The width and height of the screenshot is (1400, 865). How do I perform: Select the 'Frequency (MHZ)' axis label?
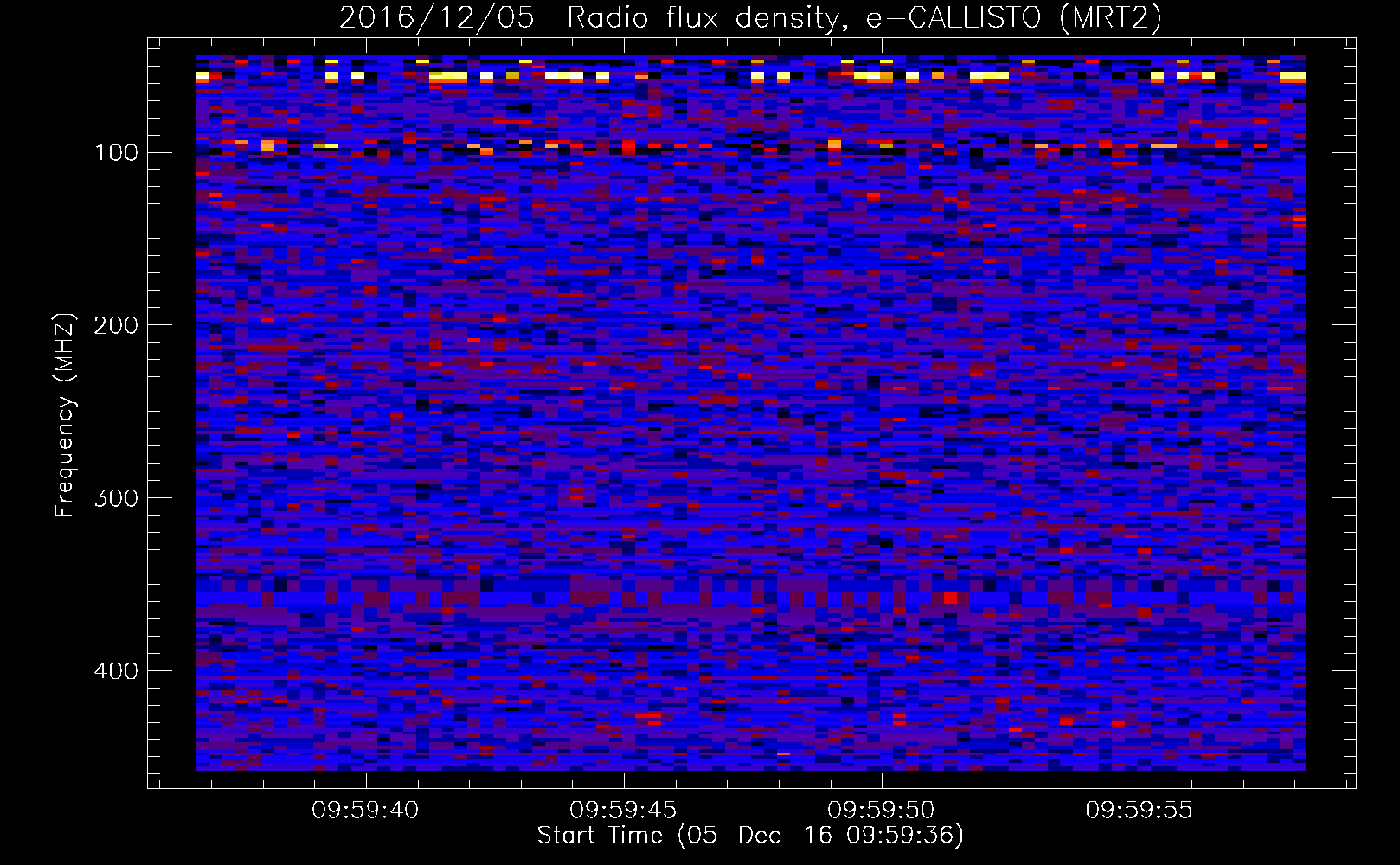pos(65,414)
